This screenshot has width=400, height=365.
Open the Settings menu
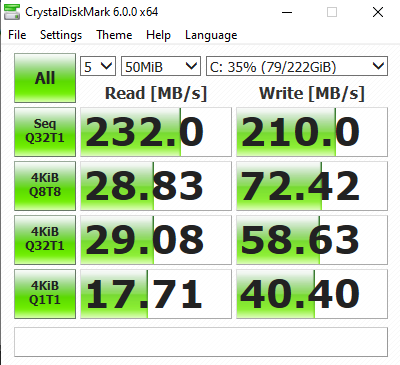pyautogui.click(x=61, y=35)
